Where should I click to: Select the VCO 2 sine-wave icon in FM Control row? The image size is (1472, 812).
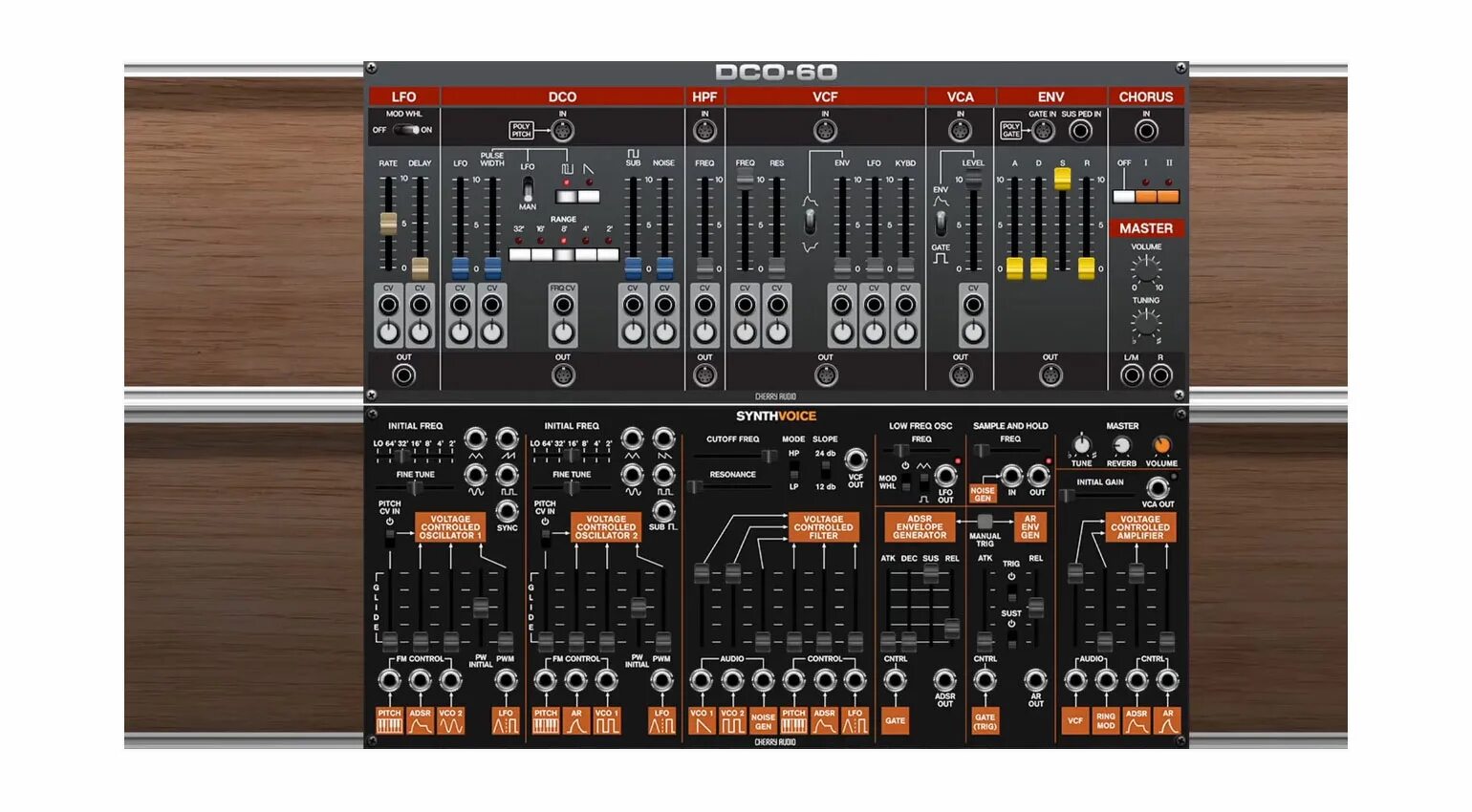coord(451,721)
